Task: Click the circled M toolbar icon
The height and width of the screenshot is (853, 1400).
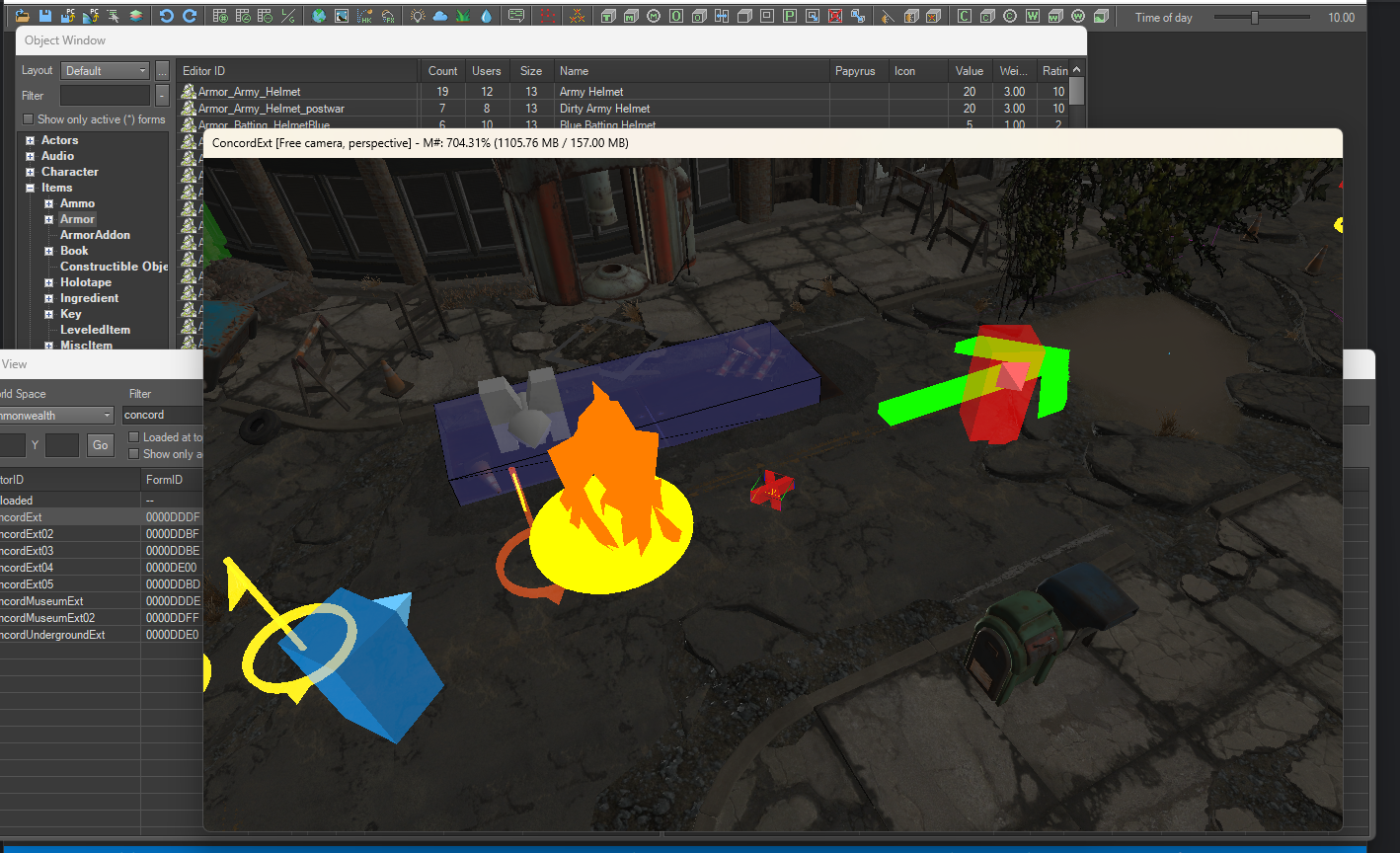Action: 654,16
